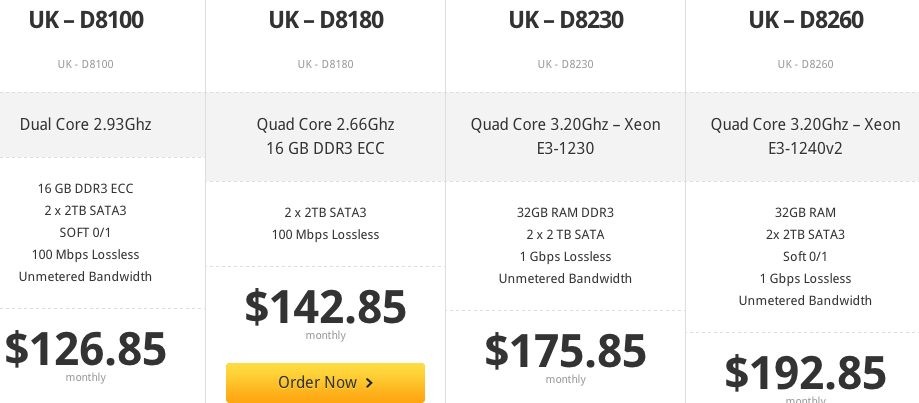Select the $192.85 price
Image resolution: width=919 pixels, height=403 pixels.
click(x=805, y=371)
